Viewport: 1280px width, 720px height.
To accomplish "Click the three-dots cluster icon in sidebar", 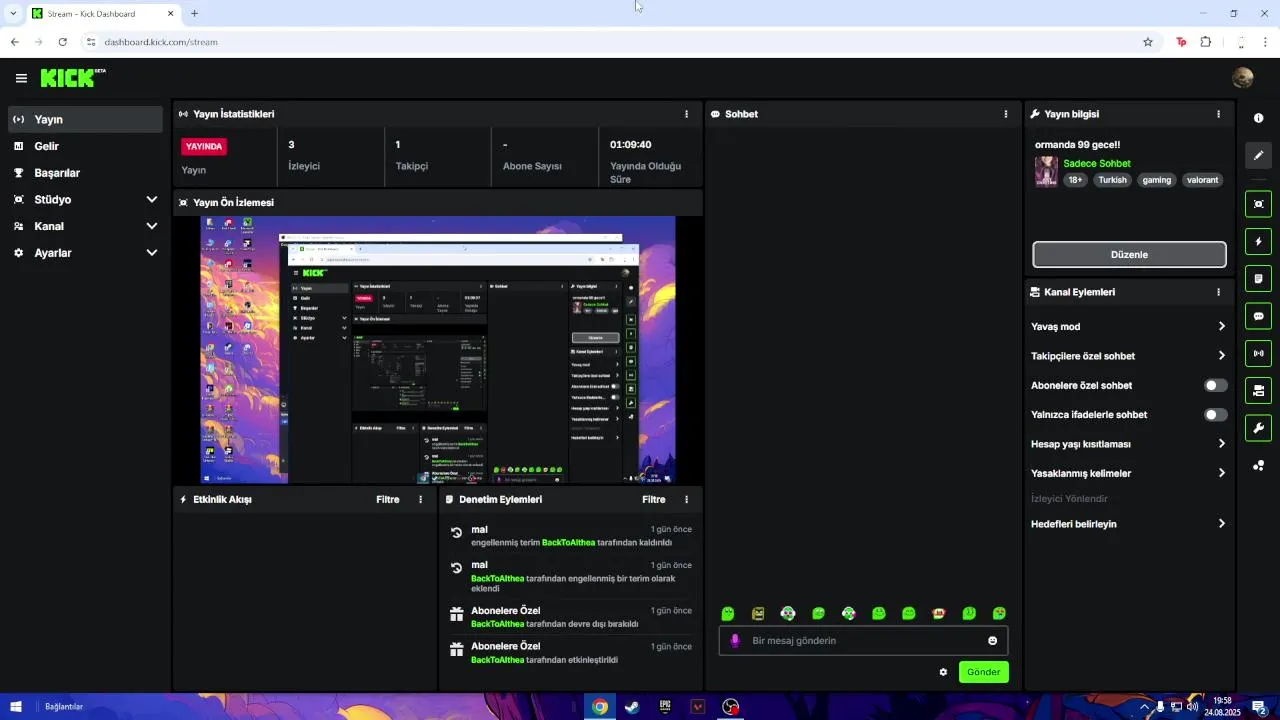I will [x=1258, y=465].
